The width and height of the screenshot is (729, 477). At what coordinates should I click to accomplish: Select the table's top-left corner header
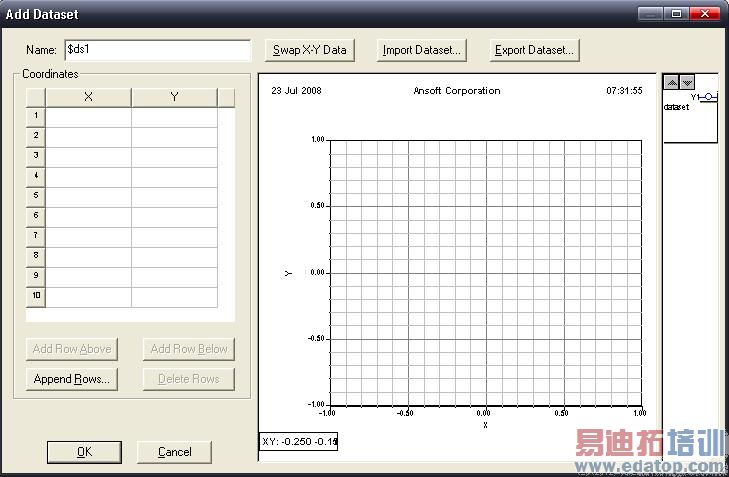click(36, 97)
